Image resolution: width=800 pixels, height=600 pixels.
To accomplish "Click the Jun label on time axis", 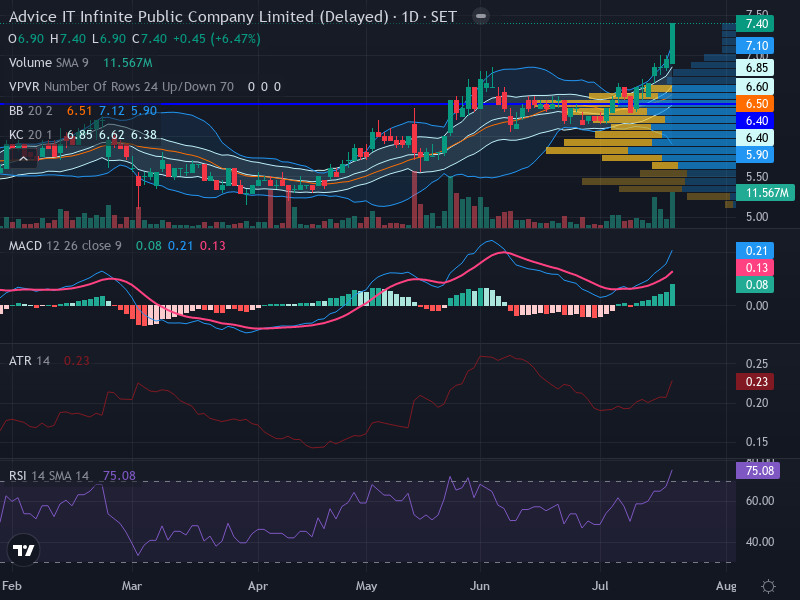I will [x=480, y=586].
